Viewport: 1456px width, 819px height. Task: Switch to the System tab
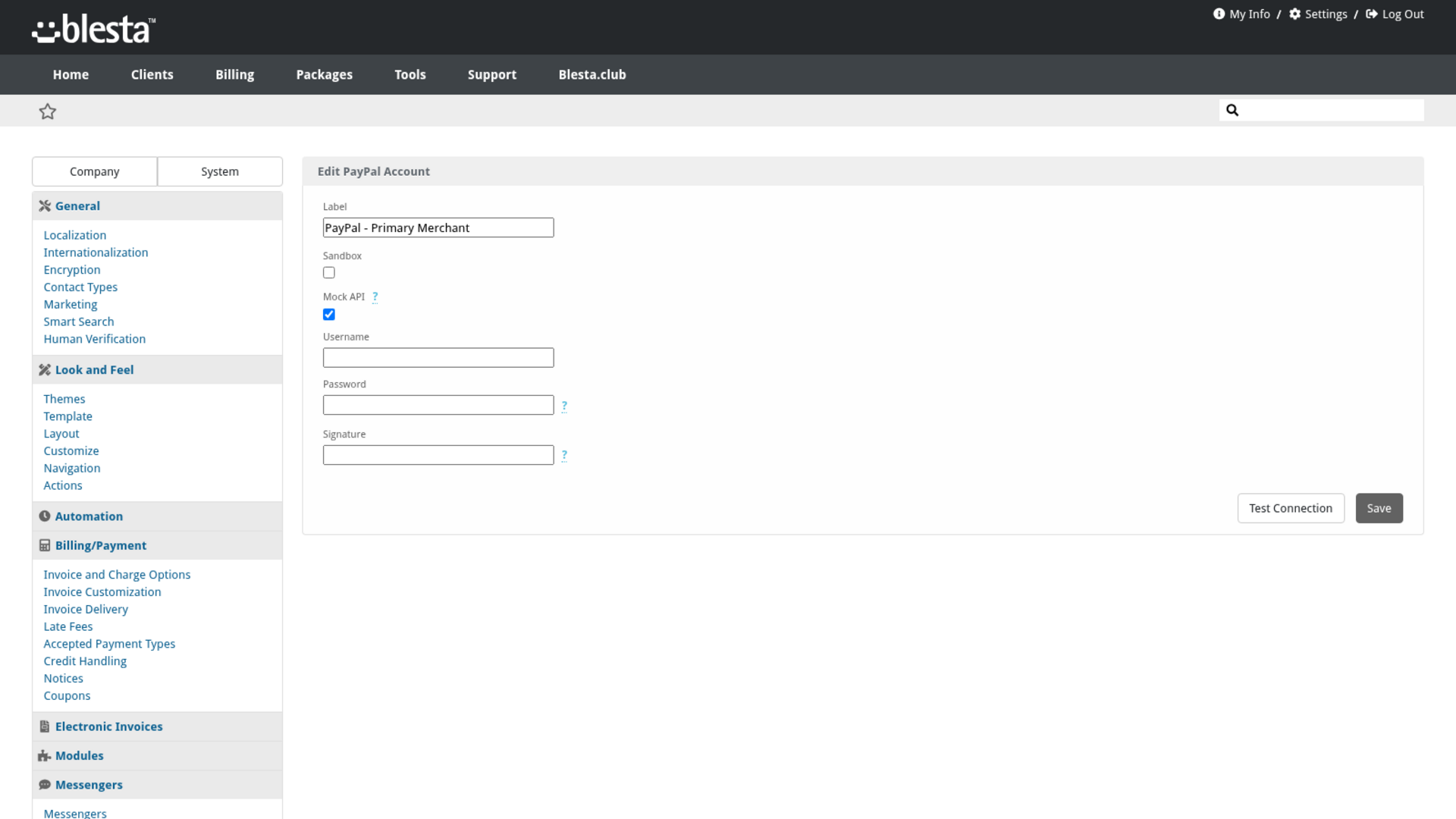tap(220, 171)
